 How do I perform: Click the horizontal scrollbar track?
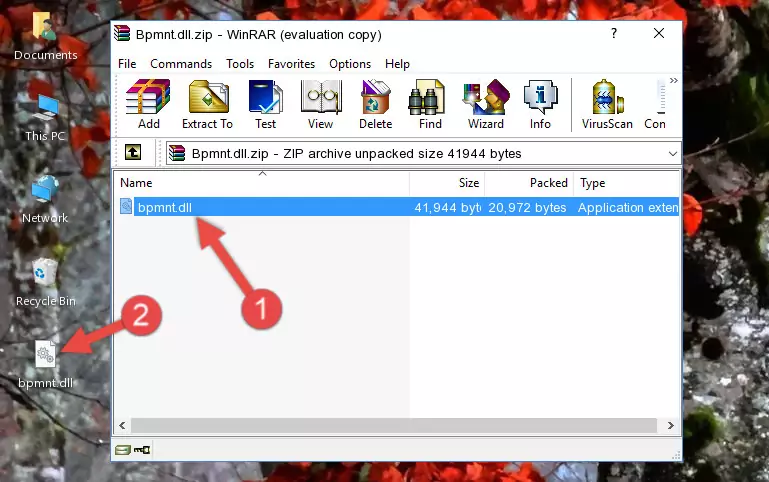[x=394, y=426]
